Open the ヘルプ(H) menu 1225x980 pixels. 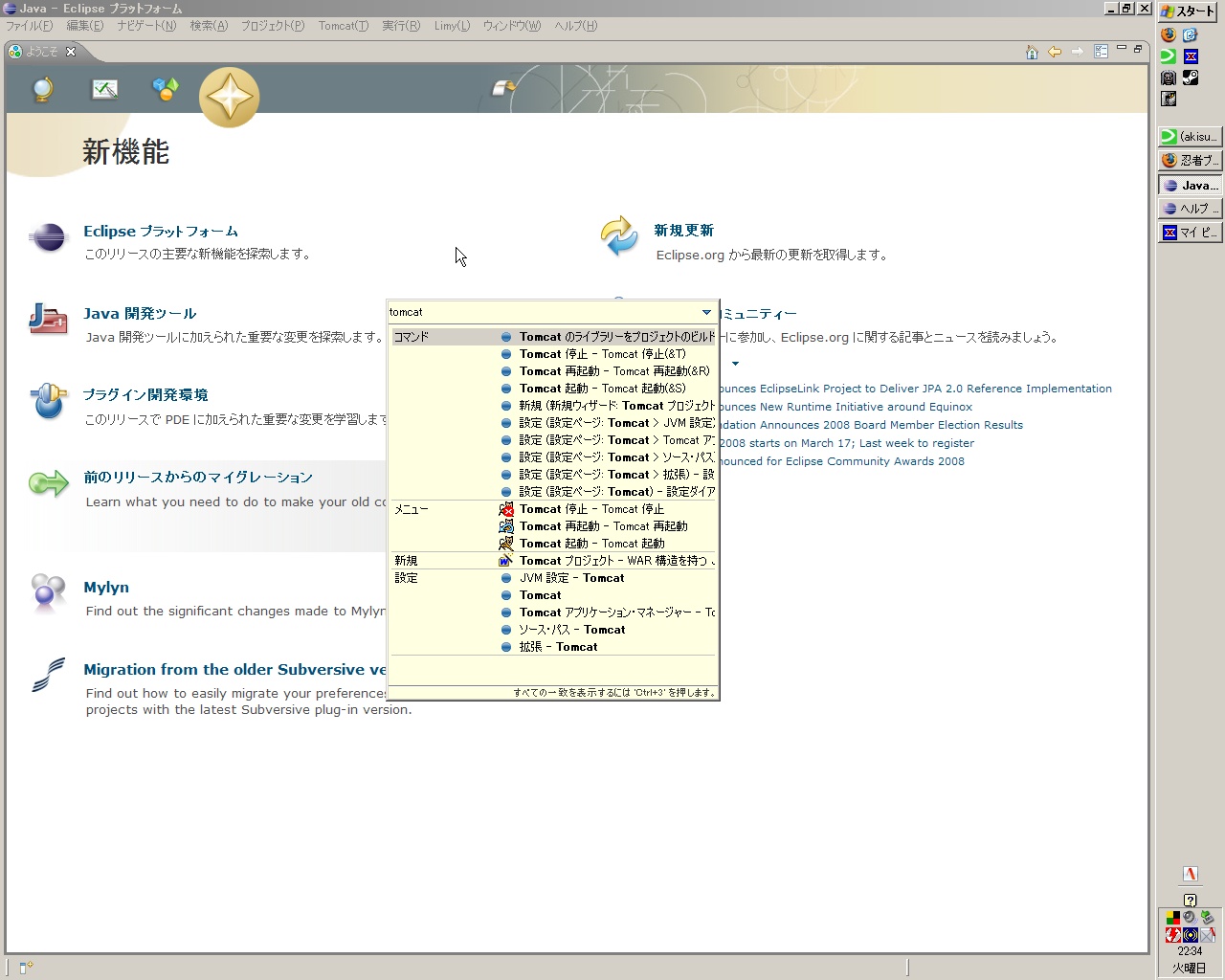pyautogui.click(x=575, y=26)
